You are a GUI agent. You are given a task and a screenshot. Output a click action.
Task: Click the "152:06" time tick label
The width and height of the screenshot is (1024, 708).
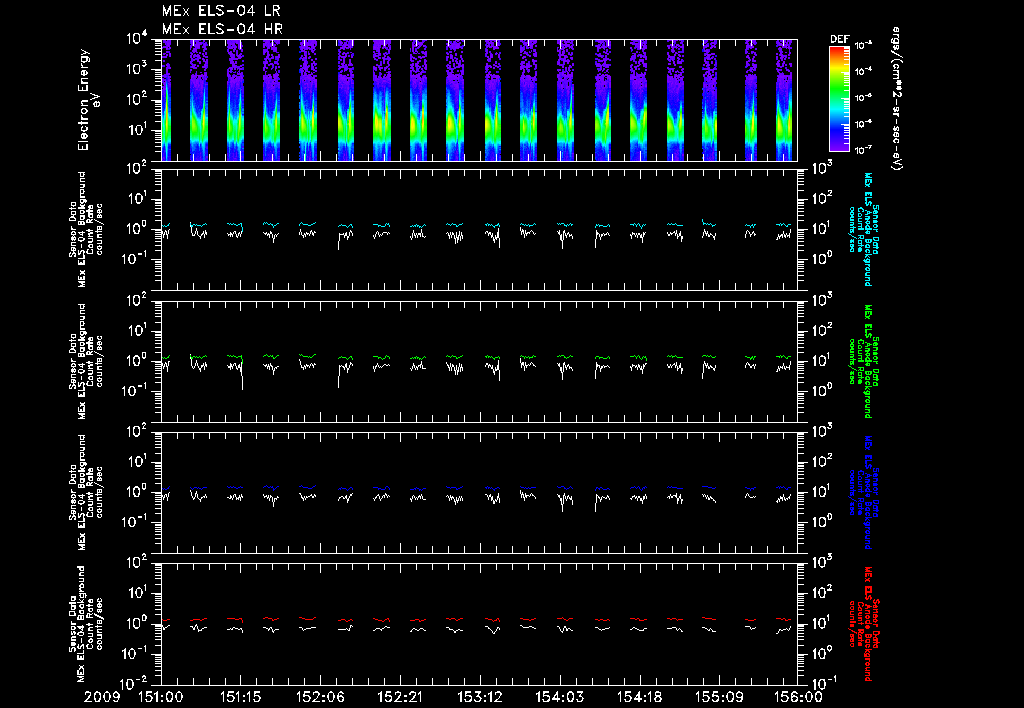(321, 697)
